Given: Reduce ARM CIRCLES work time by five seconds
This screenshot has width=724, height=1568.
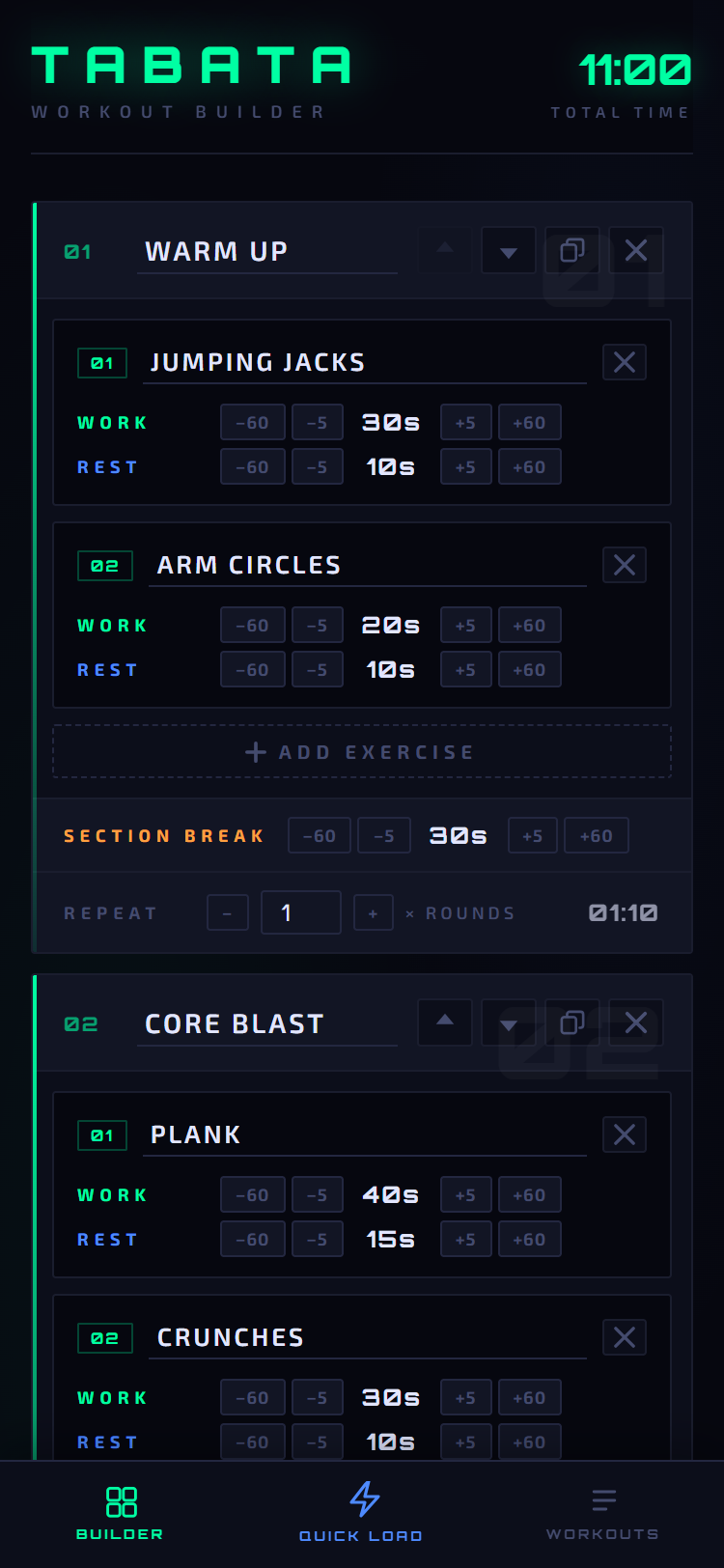Looking at the screenshot, I should coord(317,625).
